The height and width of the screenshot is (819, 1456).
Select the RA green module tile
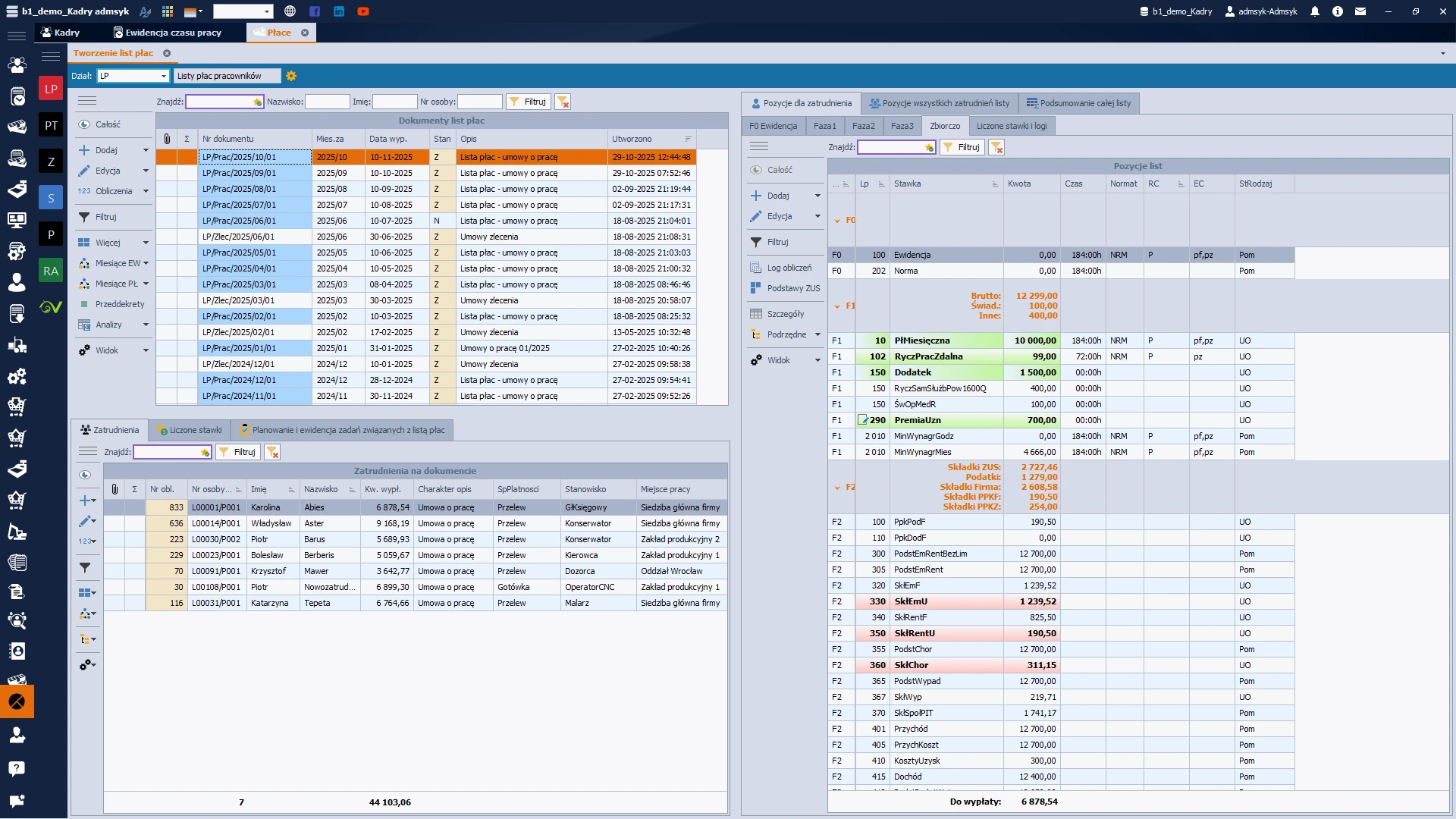pyautogui.click(x=51, y=271)
